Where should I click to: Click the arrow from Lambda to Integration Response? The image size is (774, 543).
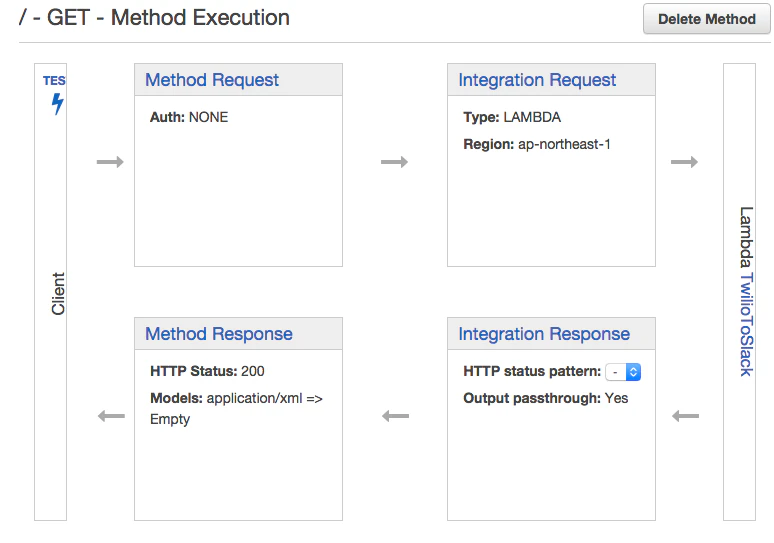click(x=686, y=416)
